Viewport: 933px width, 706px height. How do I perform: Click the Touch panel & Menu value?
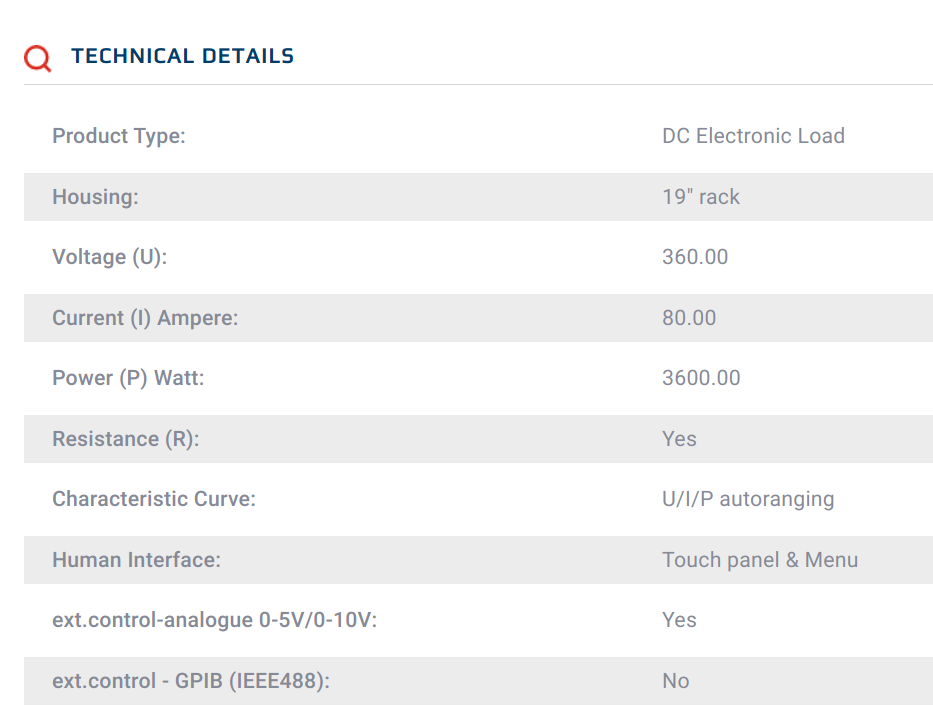760,560
